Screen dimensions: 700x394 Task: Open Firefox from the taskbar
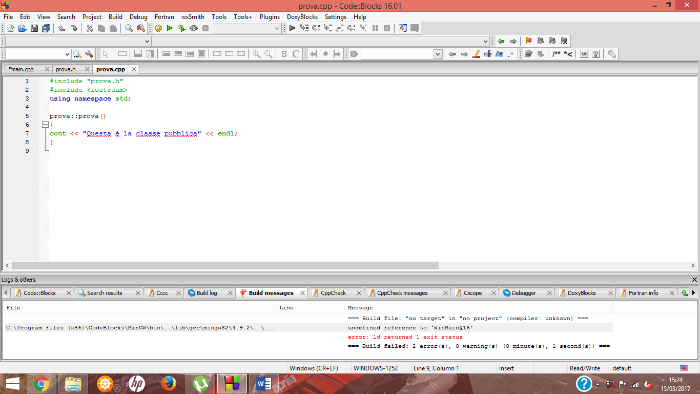(x=168, y=384)
